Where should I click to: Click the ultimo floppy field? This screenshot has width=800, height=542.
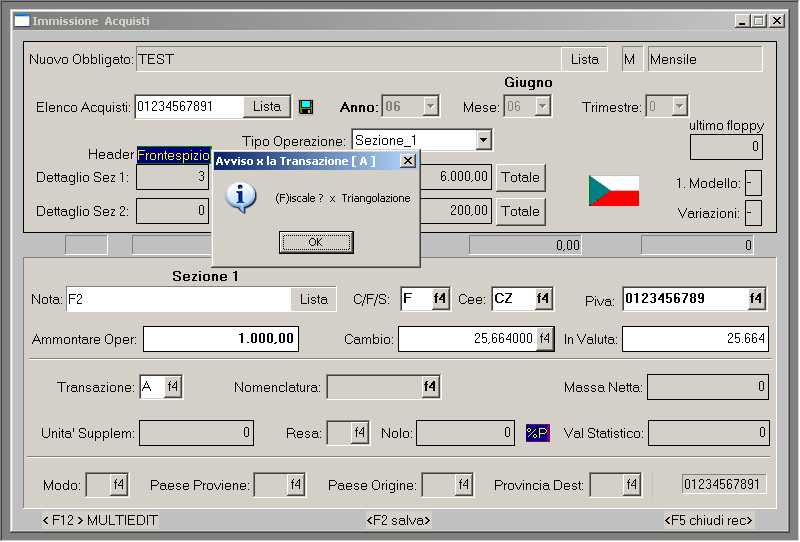click(x=726, y=147)
